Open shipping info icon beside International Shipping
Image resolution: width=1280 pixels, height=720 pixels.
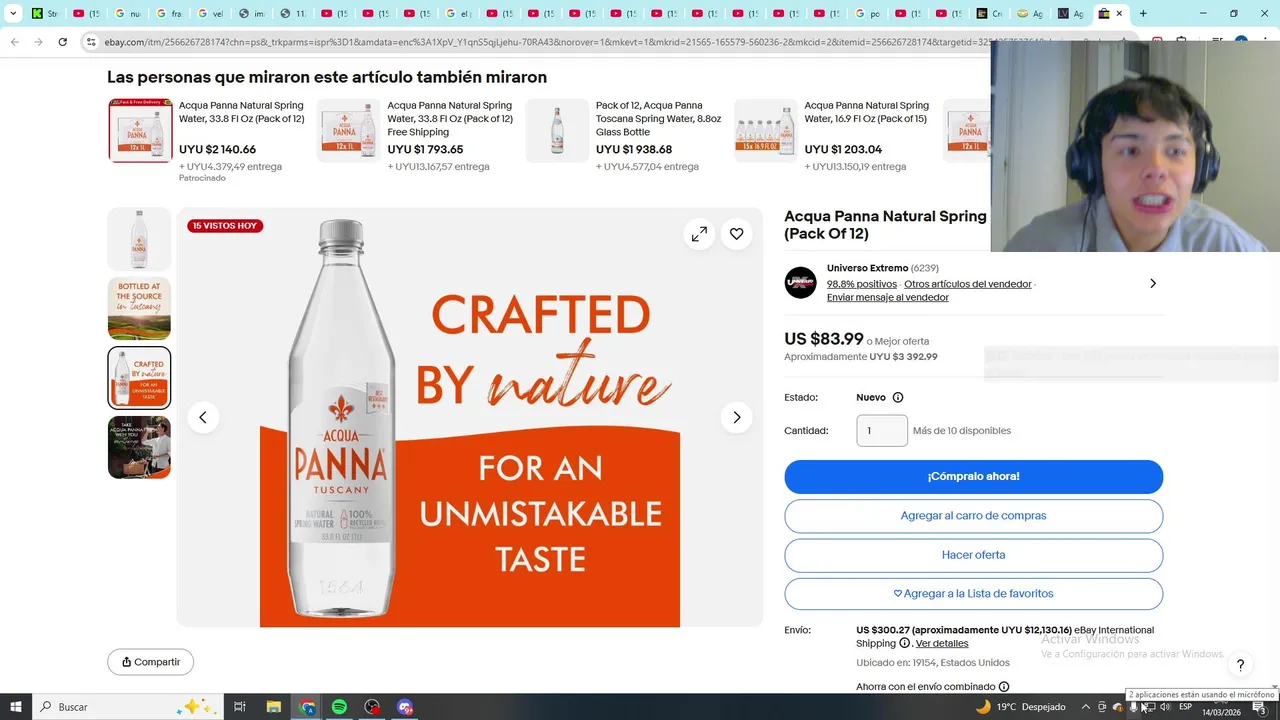click(x=904, y=643)
